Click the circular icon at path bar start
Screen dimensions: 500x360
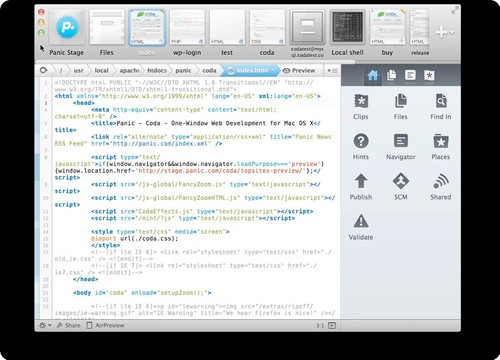tap(43, 70)
